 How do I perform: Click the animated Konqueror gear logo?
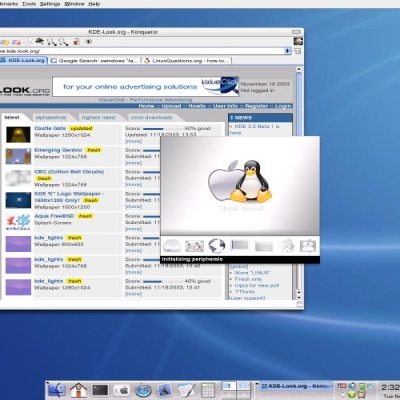(x=298, y=41)
